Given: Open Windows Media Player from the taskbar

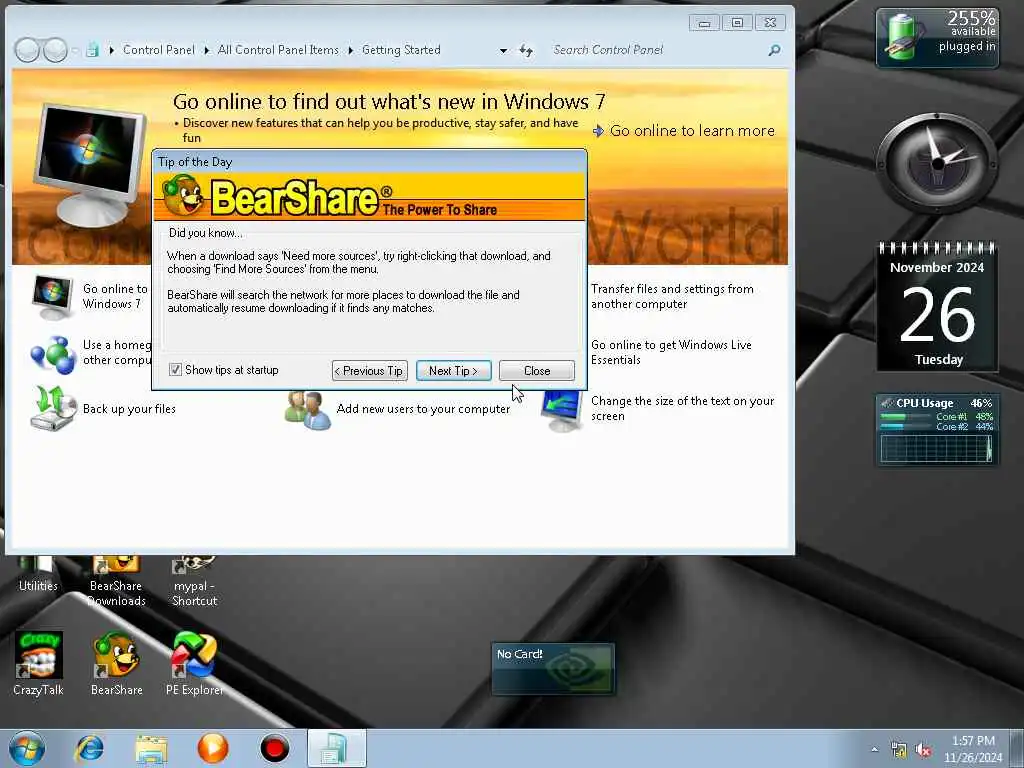Looking at the screenshot, I should pos(213,748).
